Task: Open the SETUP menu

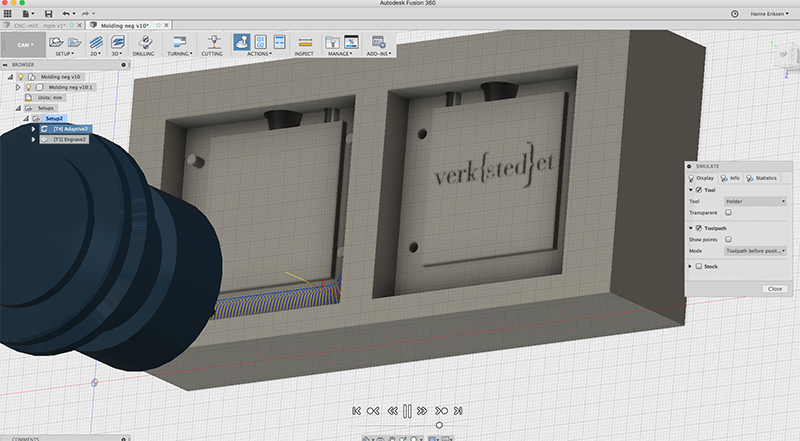Action: pyautogui.click(x=64, y=54)
